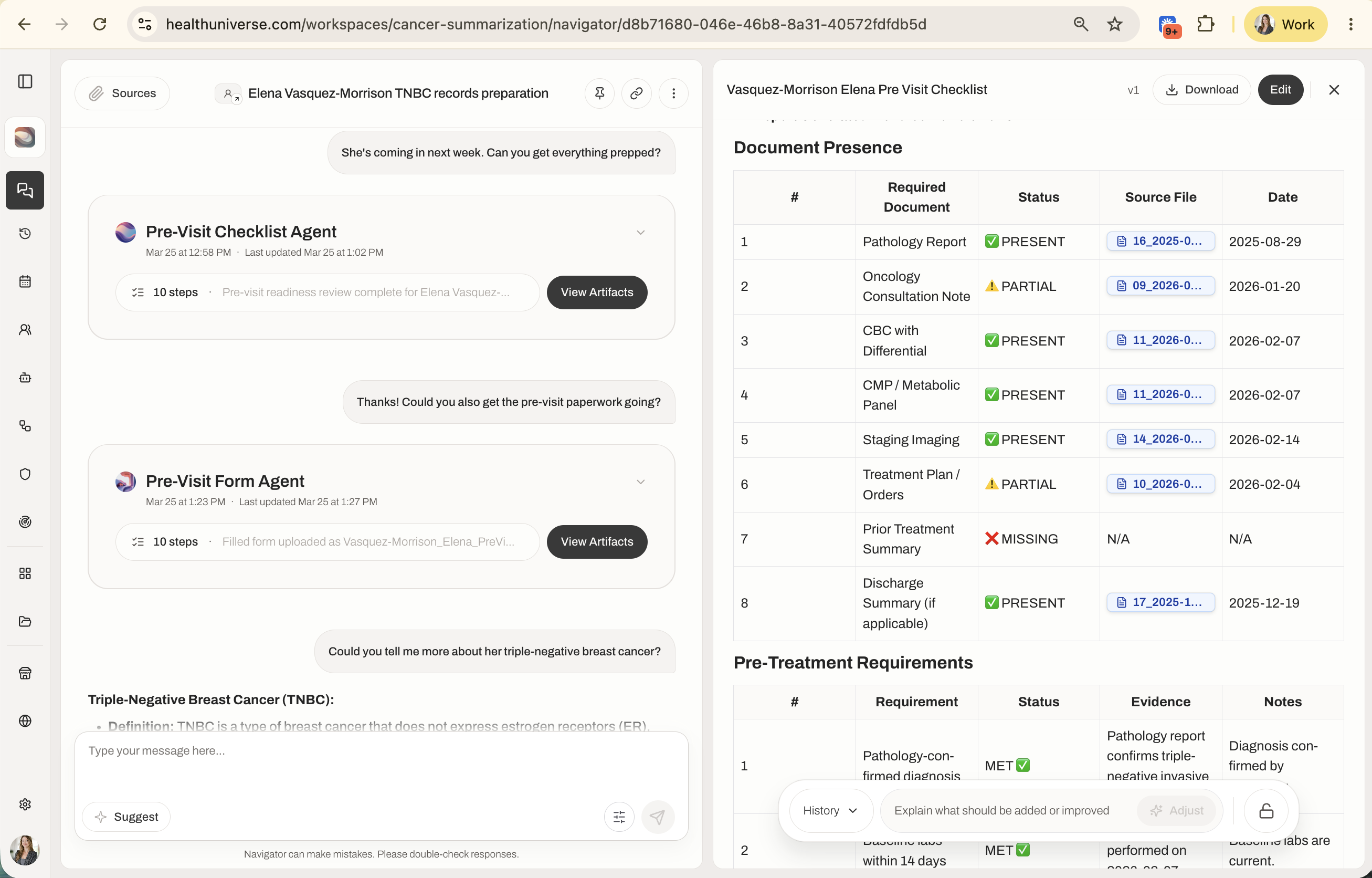Screen dimensions: 1372x878
Task: Open CMP / Metabolic Panel source file link
Action: (x=1160, y=394)
